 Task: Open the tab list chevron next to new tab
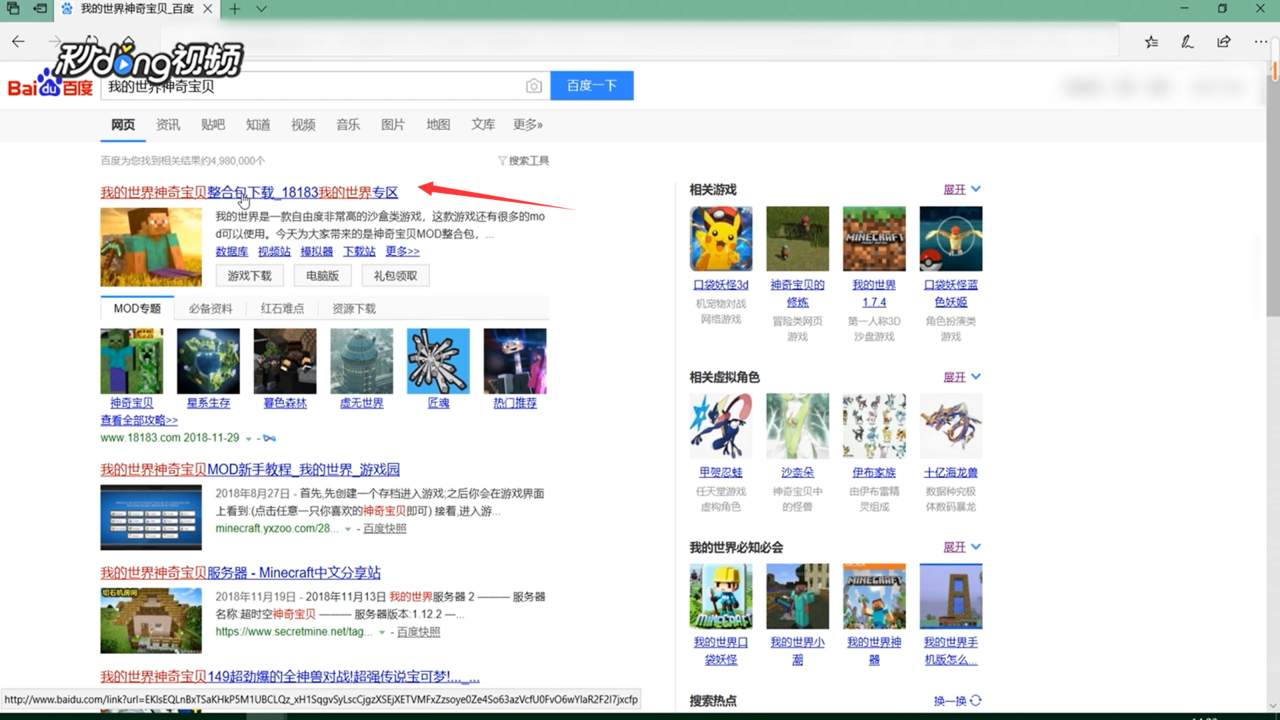(261, 9)
